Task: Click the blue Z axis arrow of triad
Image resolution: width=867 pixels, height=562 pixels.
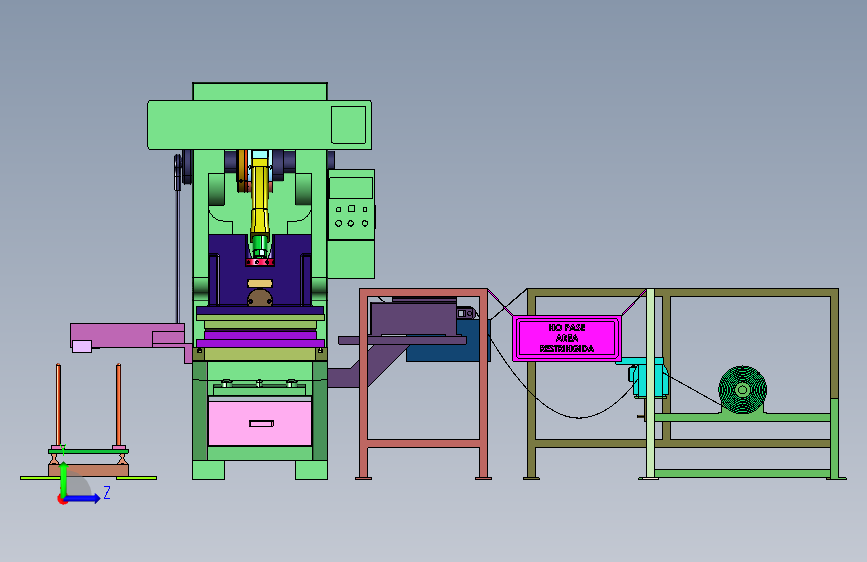Action: pos(83,498)
